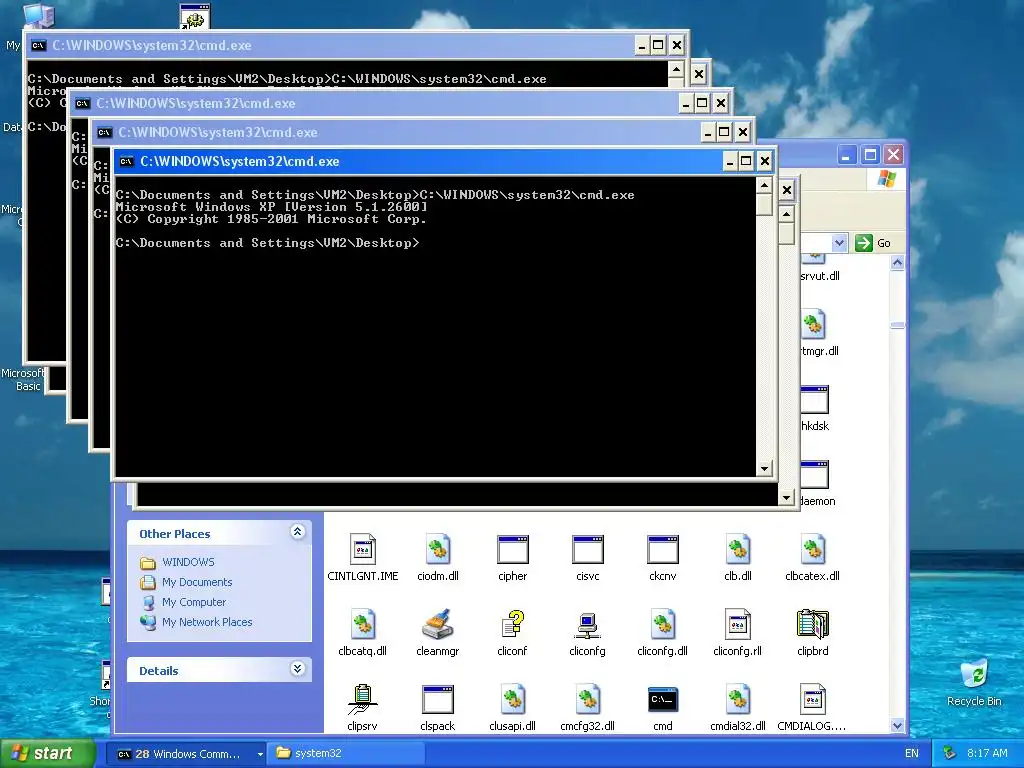Maximize the system32 Explorer window

pos(870,155)
